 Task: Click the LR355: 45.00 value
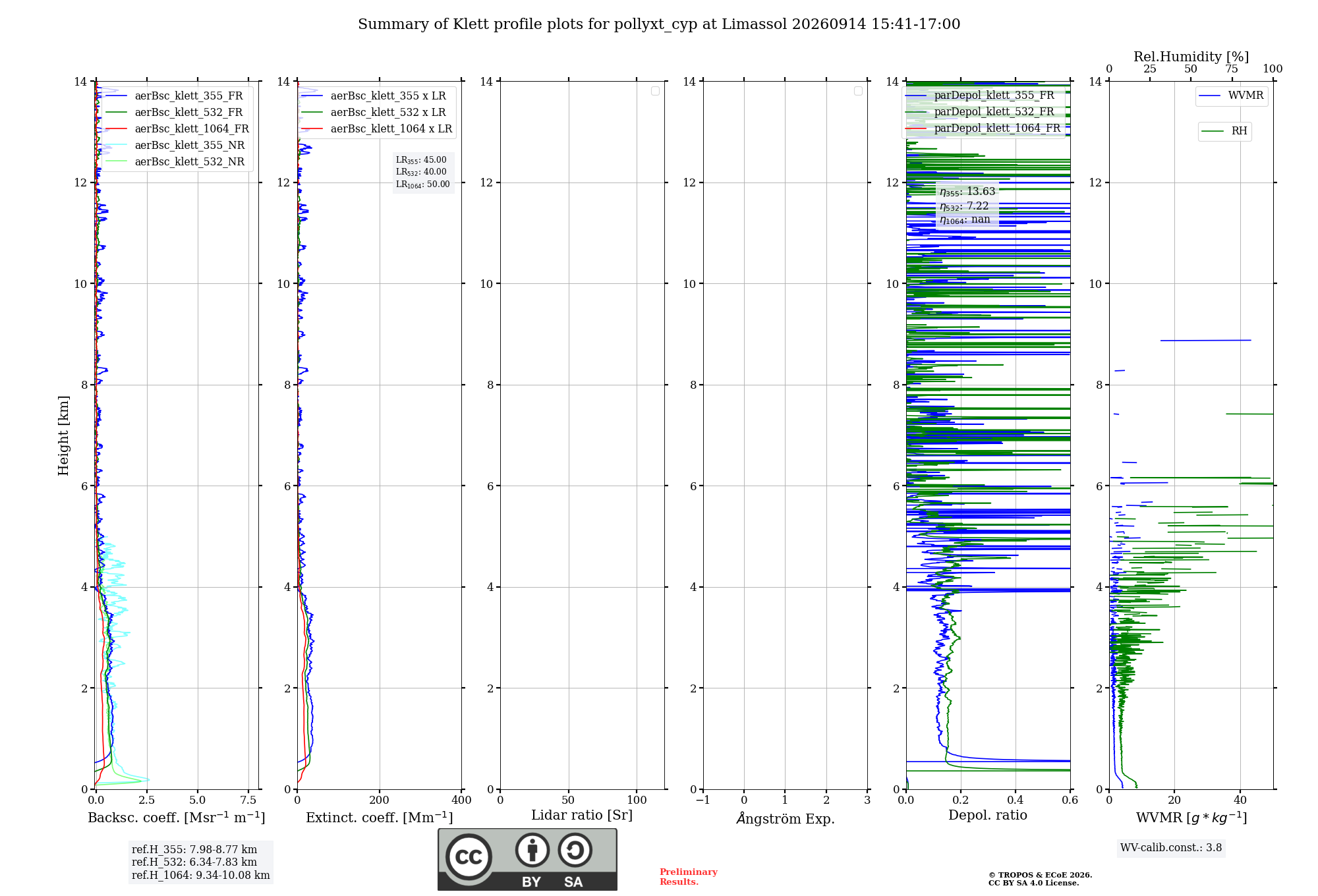tap(421, 160)
